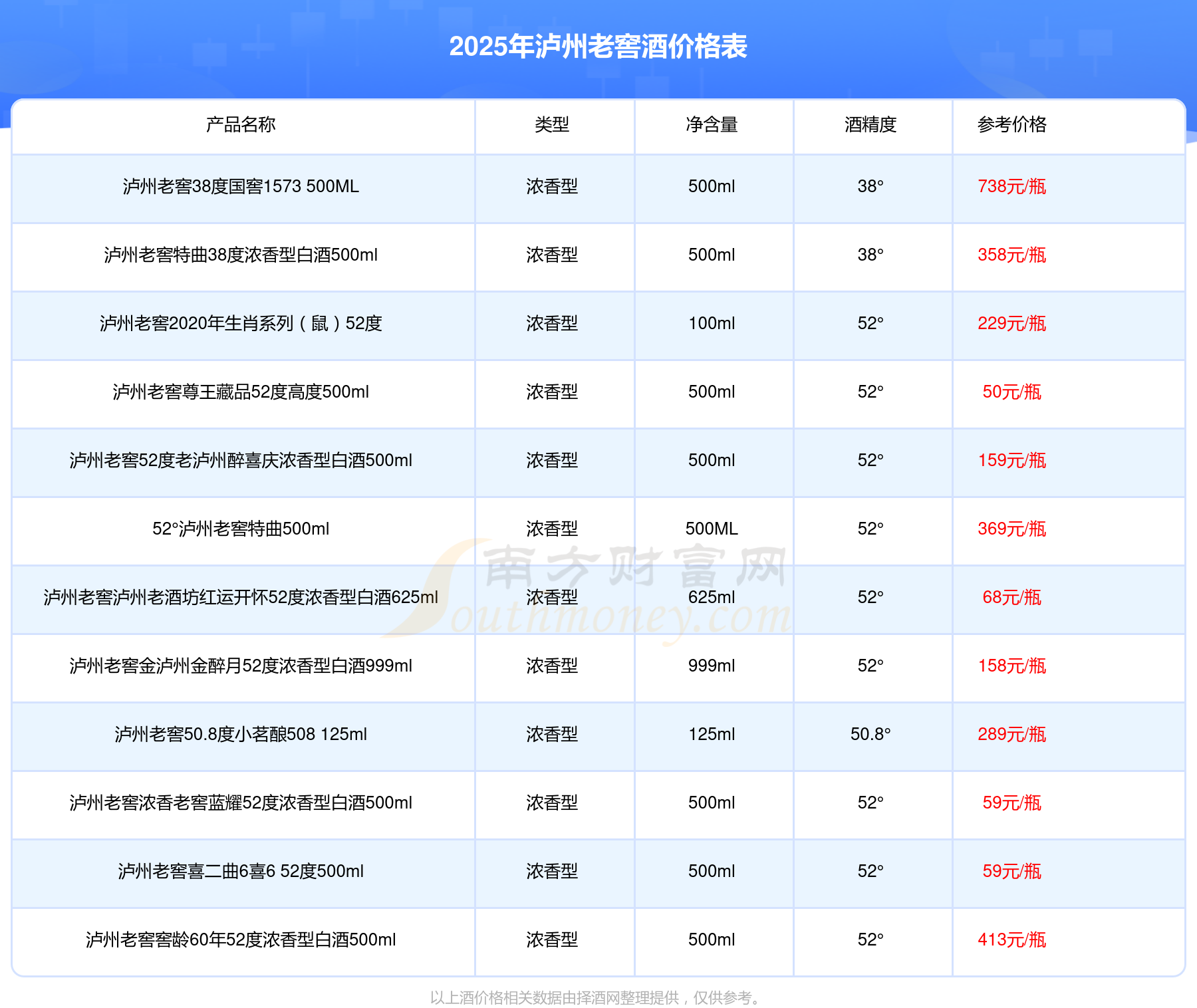Viewport: 1197px width, 1008px height.
Task: Select the 50元/瓶 price cell
Action: point(1011,392)
